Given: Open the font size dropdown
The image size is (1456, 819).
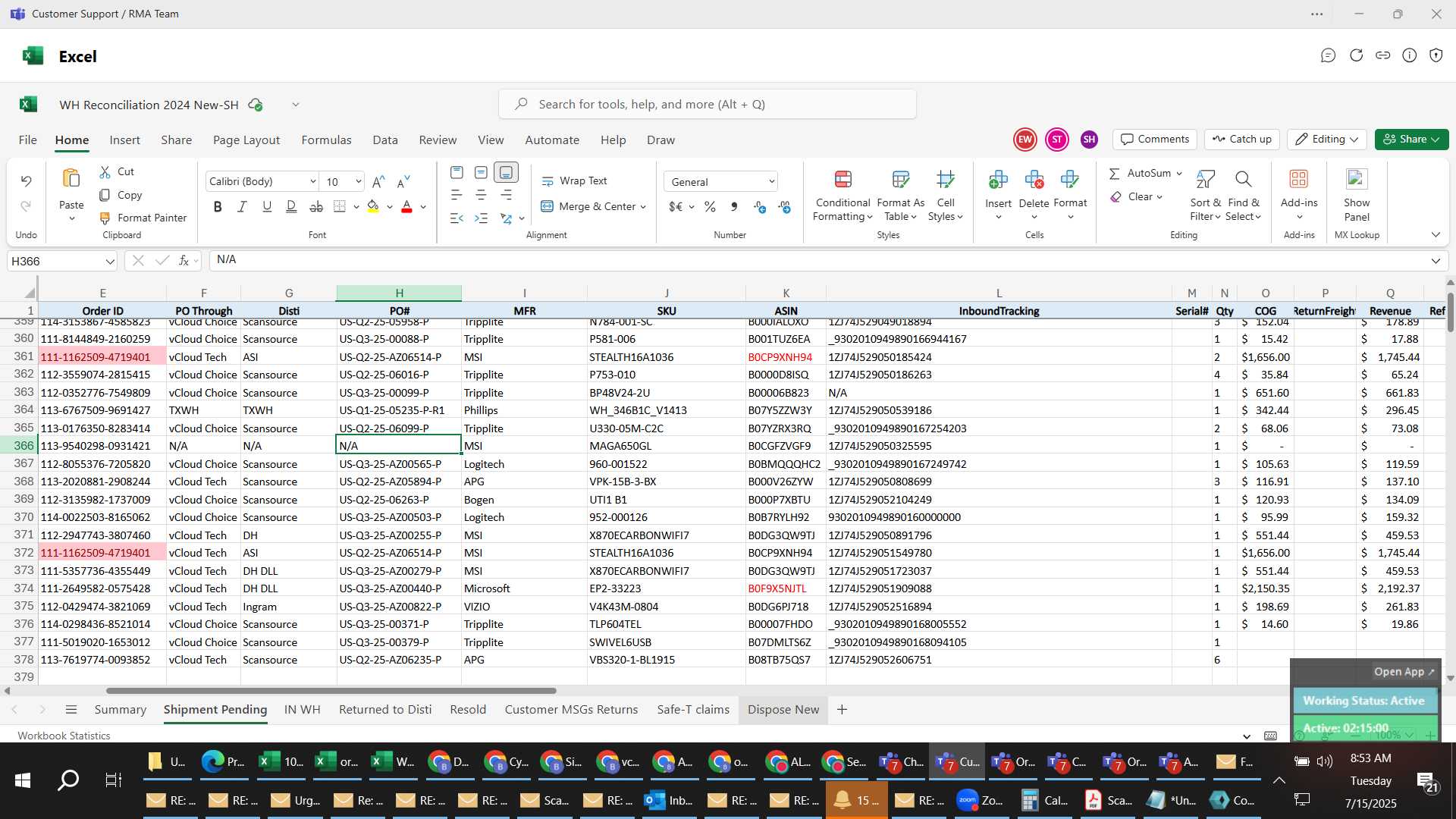Looking at the screenshot, I should [358, 182].
